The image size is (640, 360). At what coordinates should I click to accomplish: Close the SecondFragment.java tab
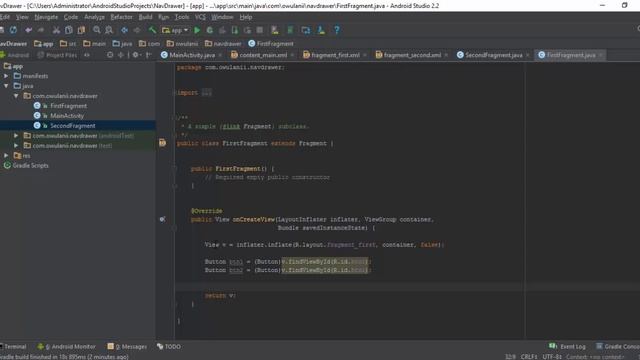pos(527,55)
